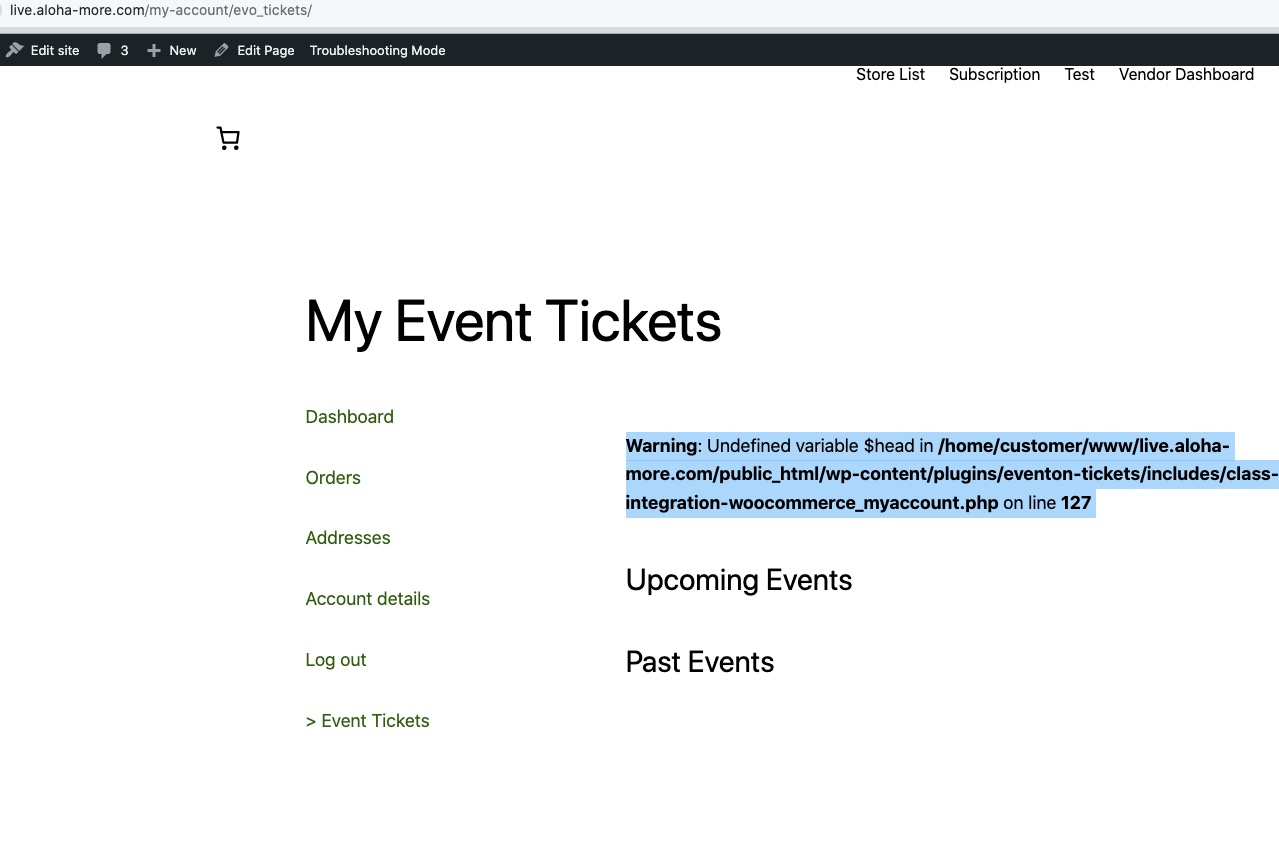This screenshot has height=849, width=1279.
Task: Click the plus icon beside New
Action: pyautogui.click(x=153, y=50)
